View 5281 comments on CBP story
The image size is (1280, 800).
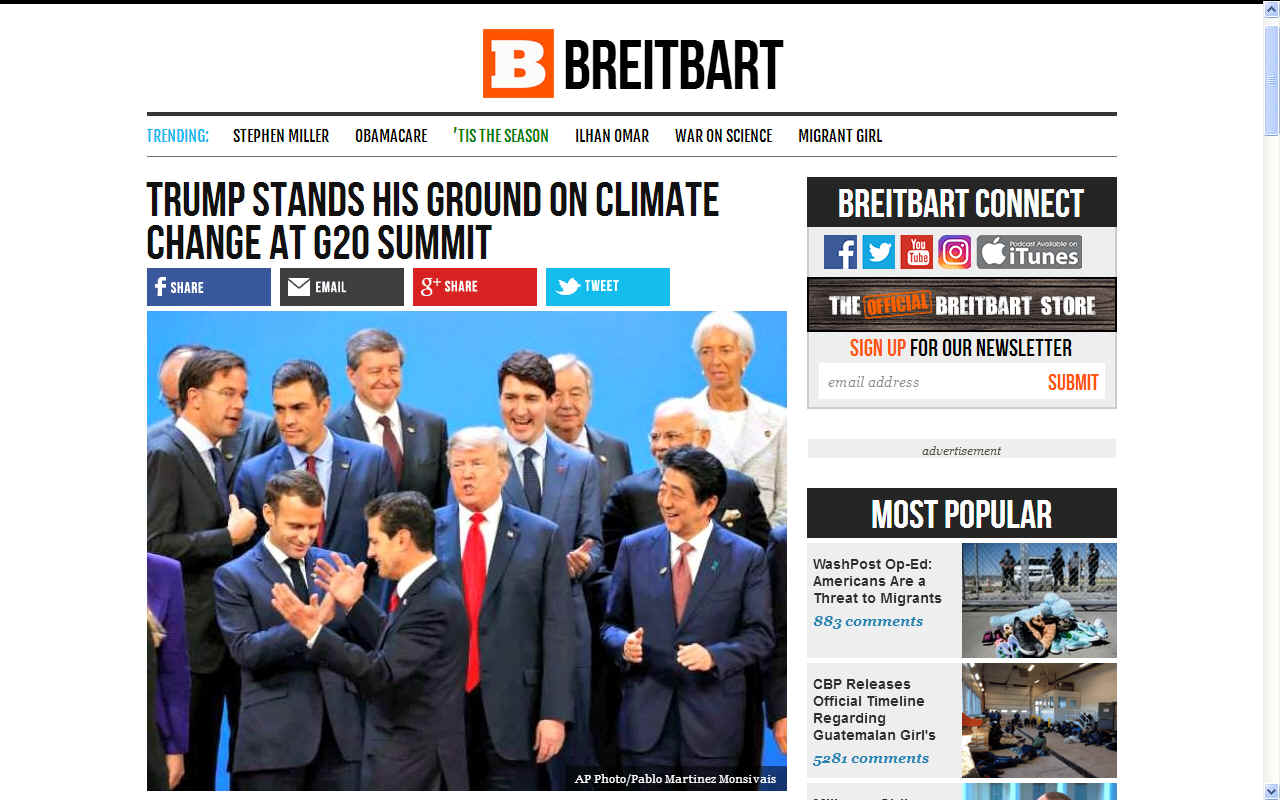pyautogui.click(x=871, y=758)
